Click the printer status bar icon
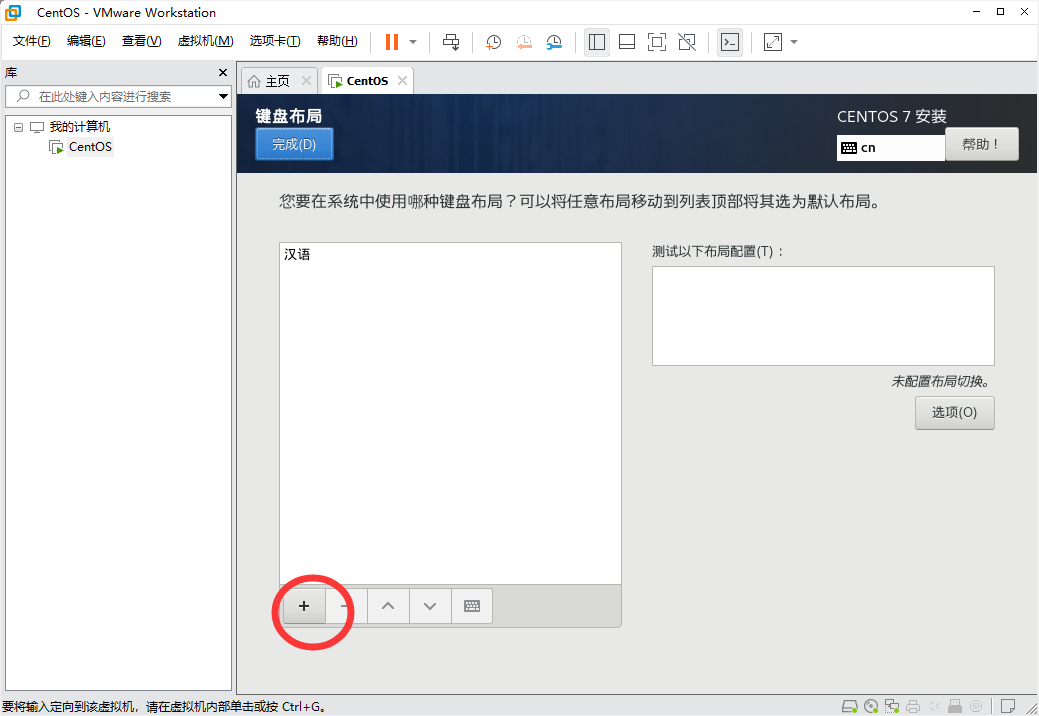 tap(913, 706)
